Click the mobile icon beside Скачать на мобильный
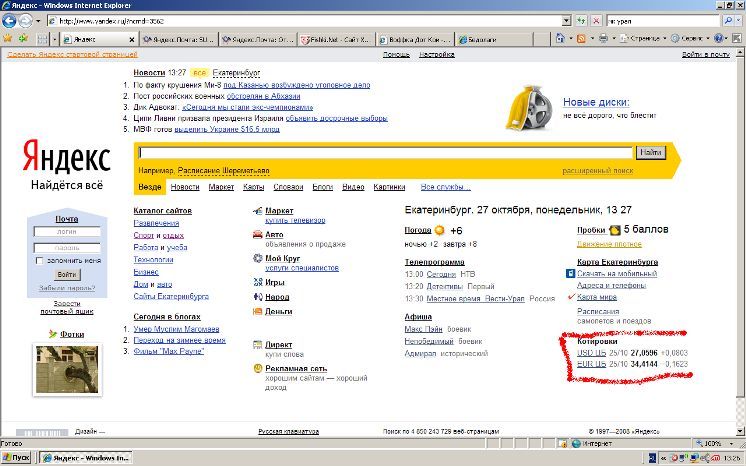The width and height of the screenshot is (746, 466). 570,274
